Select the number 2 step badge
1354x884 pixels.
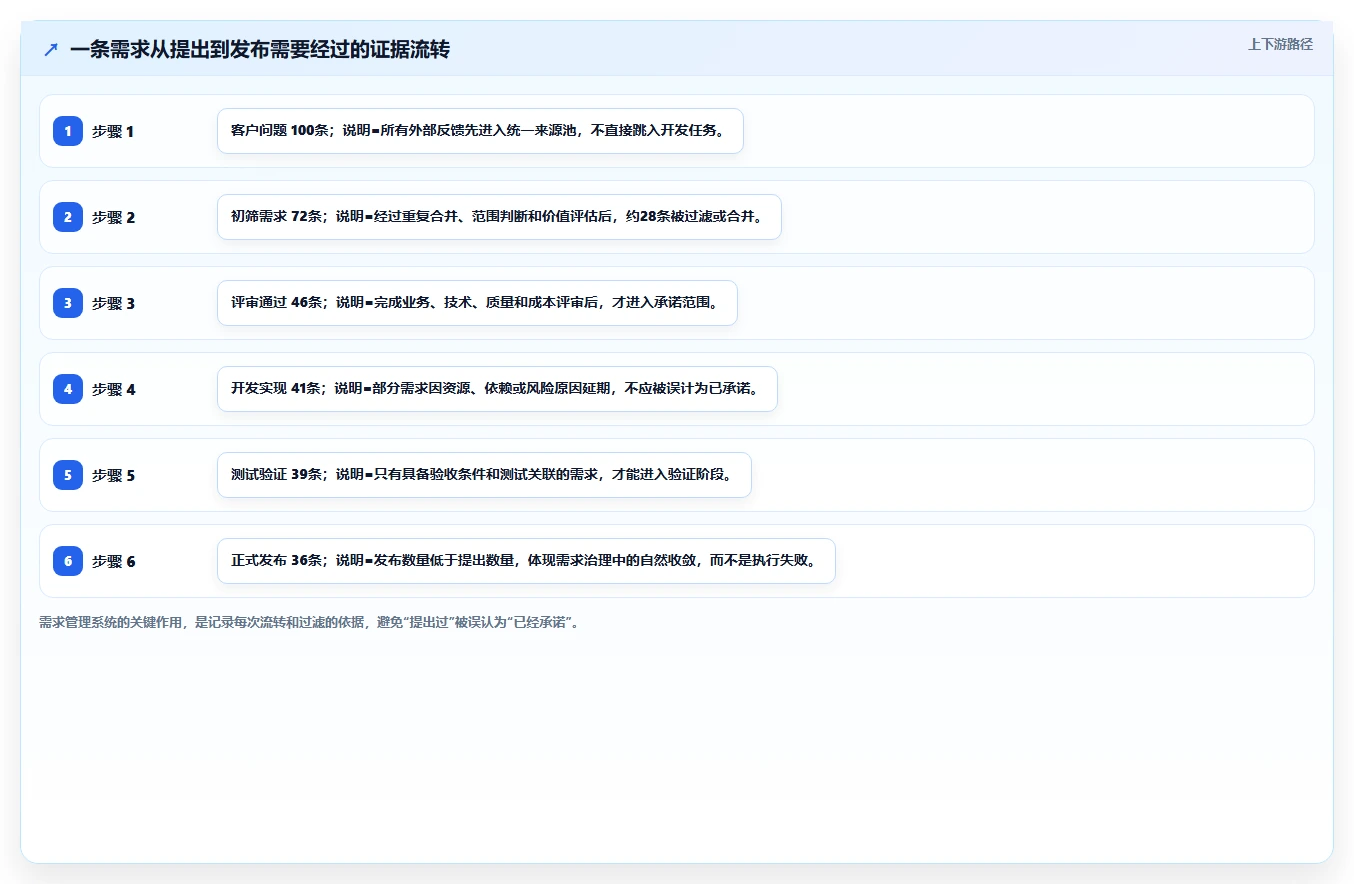[x=68, y=217]
